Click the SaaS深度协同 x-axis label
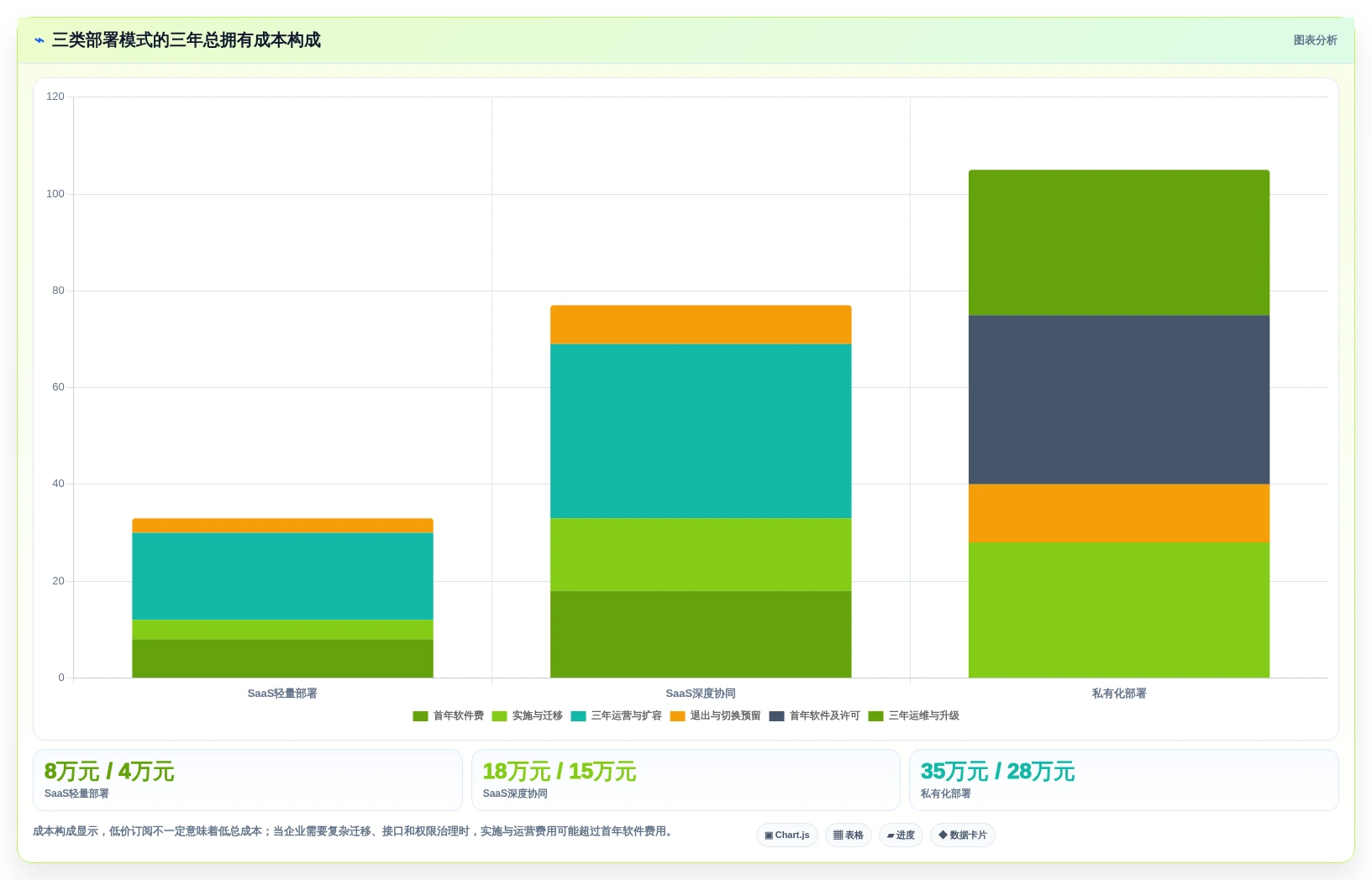 (x=701, y=694)
